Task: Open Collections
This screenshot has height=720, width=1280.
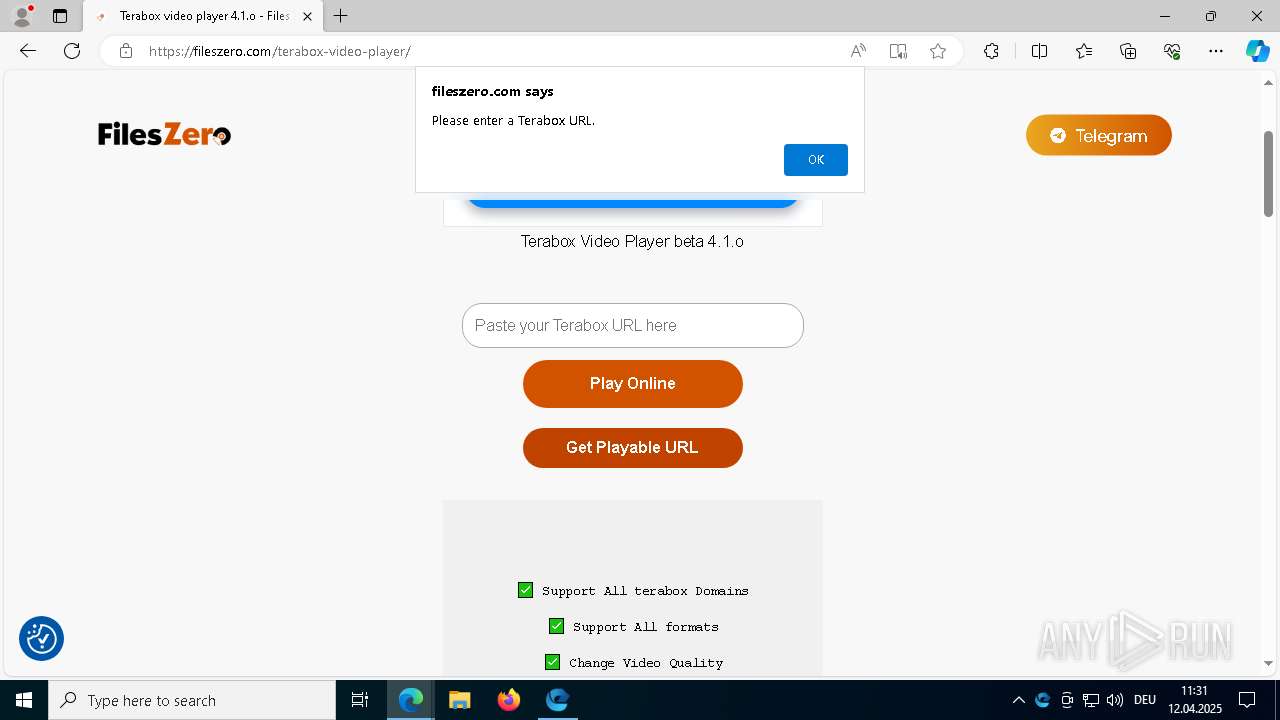Action: pyautogui.click(x=1128, y=51)
